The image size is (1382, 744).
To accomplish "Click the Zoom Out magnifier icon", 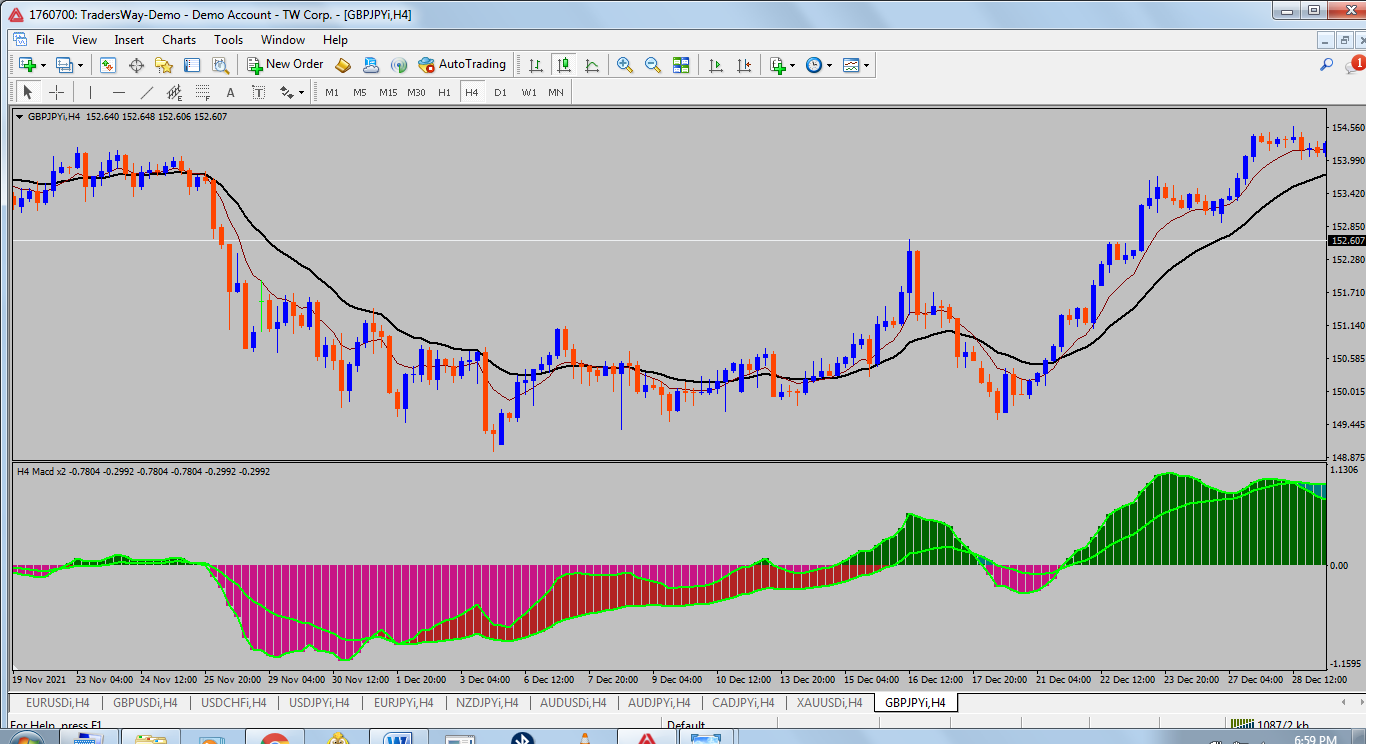I will click(653, 65).
